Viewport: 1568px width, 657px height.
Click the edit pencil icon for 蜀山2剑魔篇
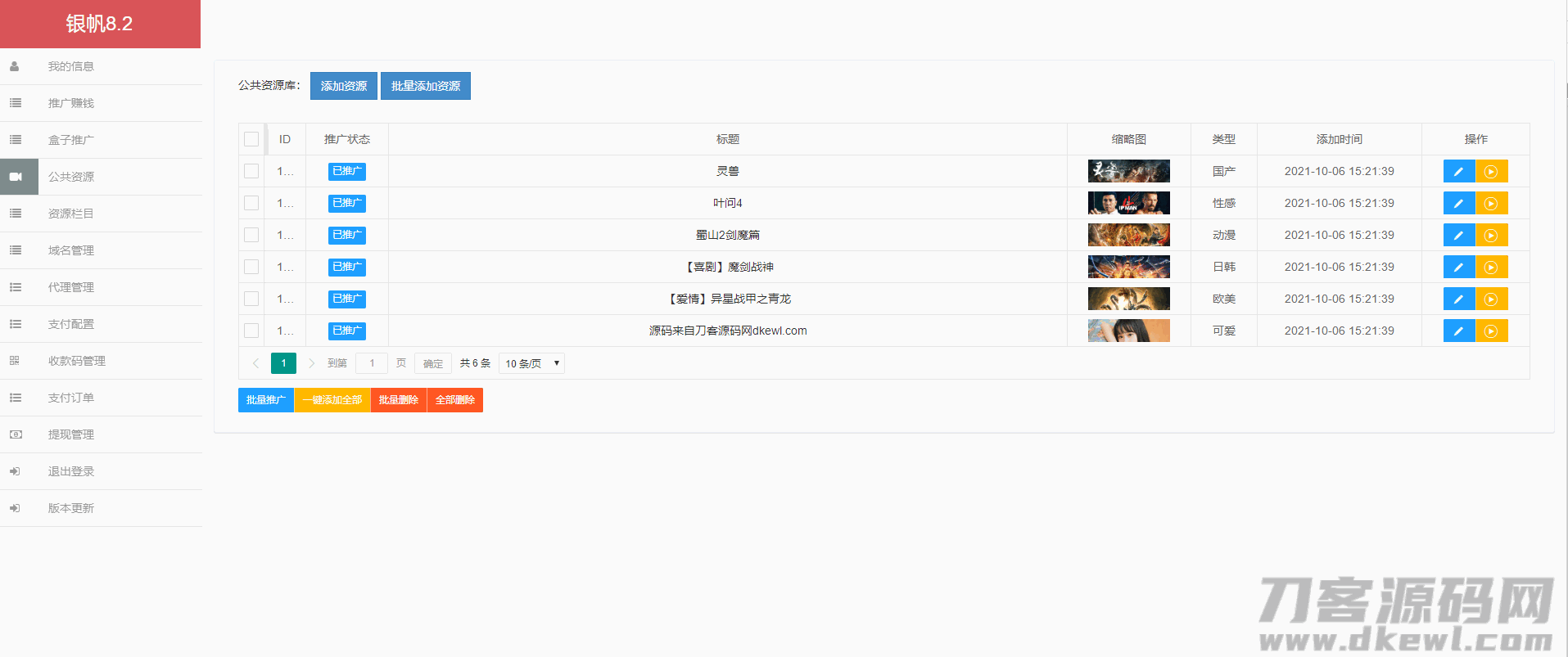point(1458,236)
